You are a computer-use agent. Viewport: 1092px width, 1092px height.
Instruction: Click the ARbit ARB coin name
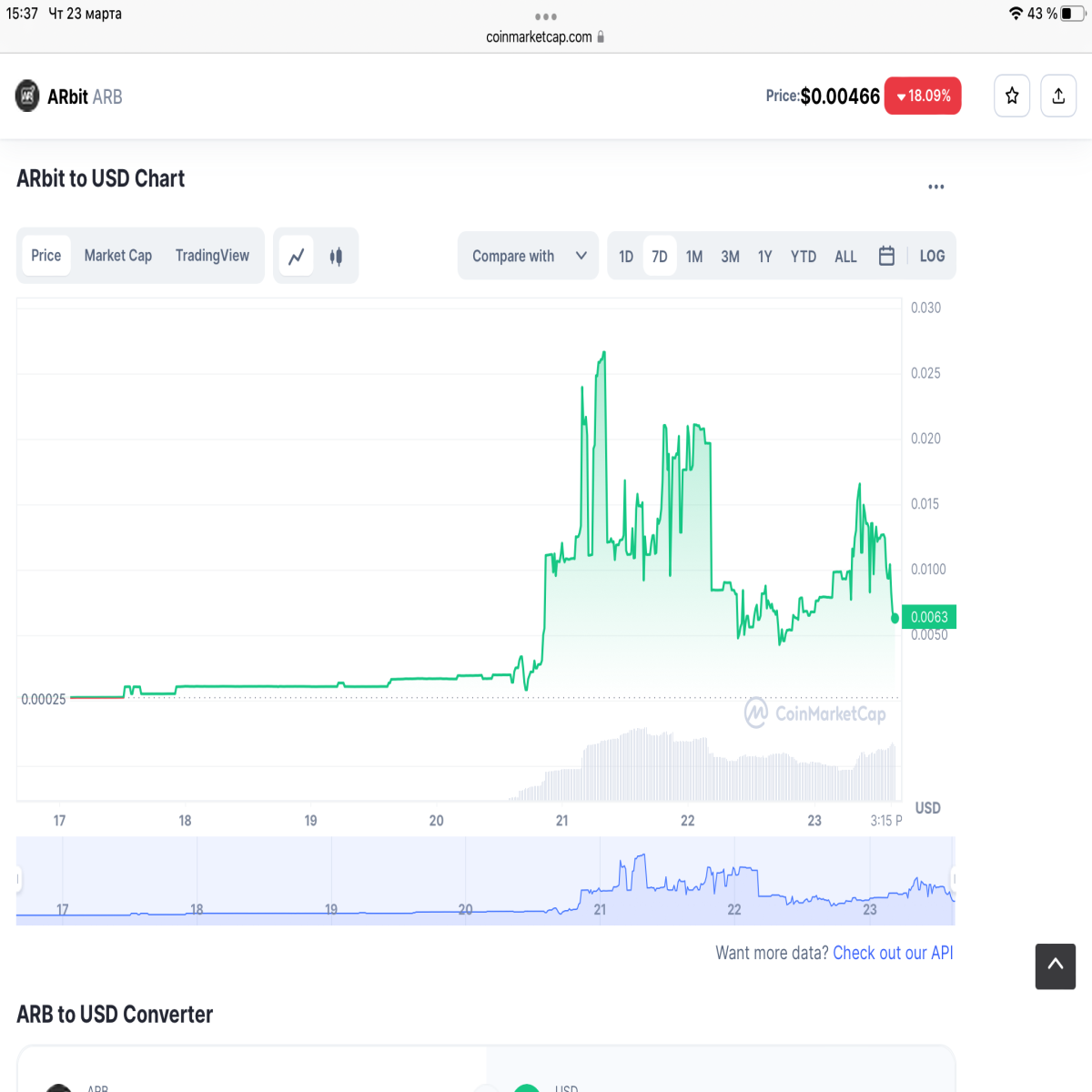(x=85, y=96)
